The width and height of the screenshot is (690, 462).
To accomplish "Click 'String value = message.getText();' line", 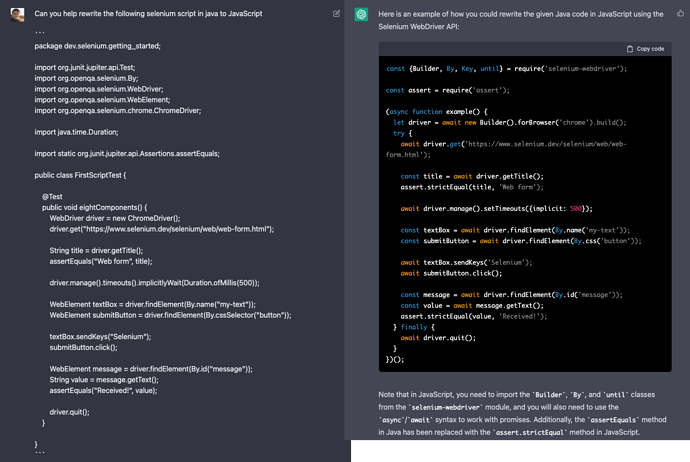I will (x=104, y=380).
